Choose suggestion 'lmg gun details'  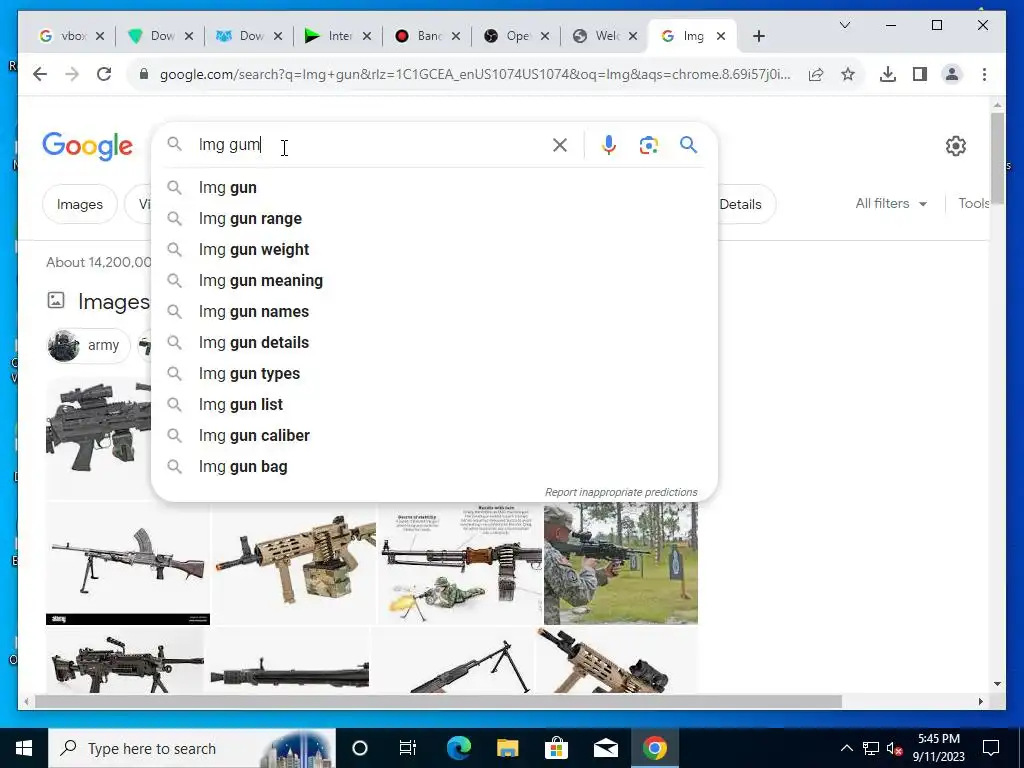pos(434,343)
